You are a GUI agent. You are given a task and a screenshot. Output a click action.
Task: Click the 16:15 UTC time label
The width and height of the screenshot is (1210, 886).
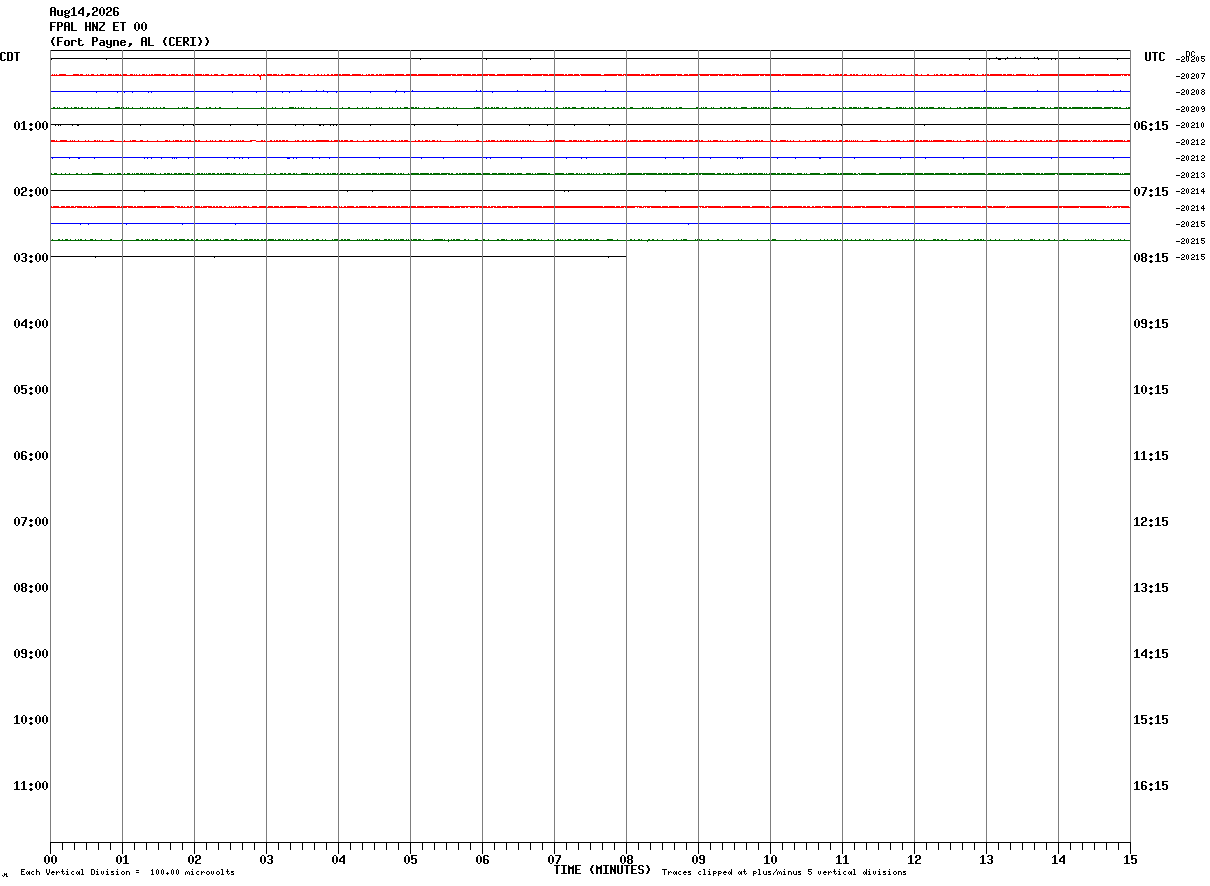1150,785
